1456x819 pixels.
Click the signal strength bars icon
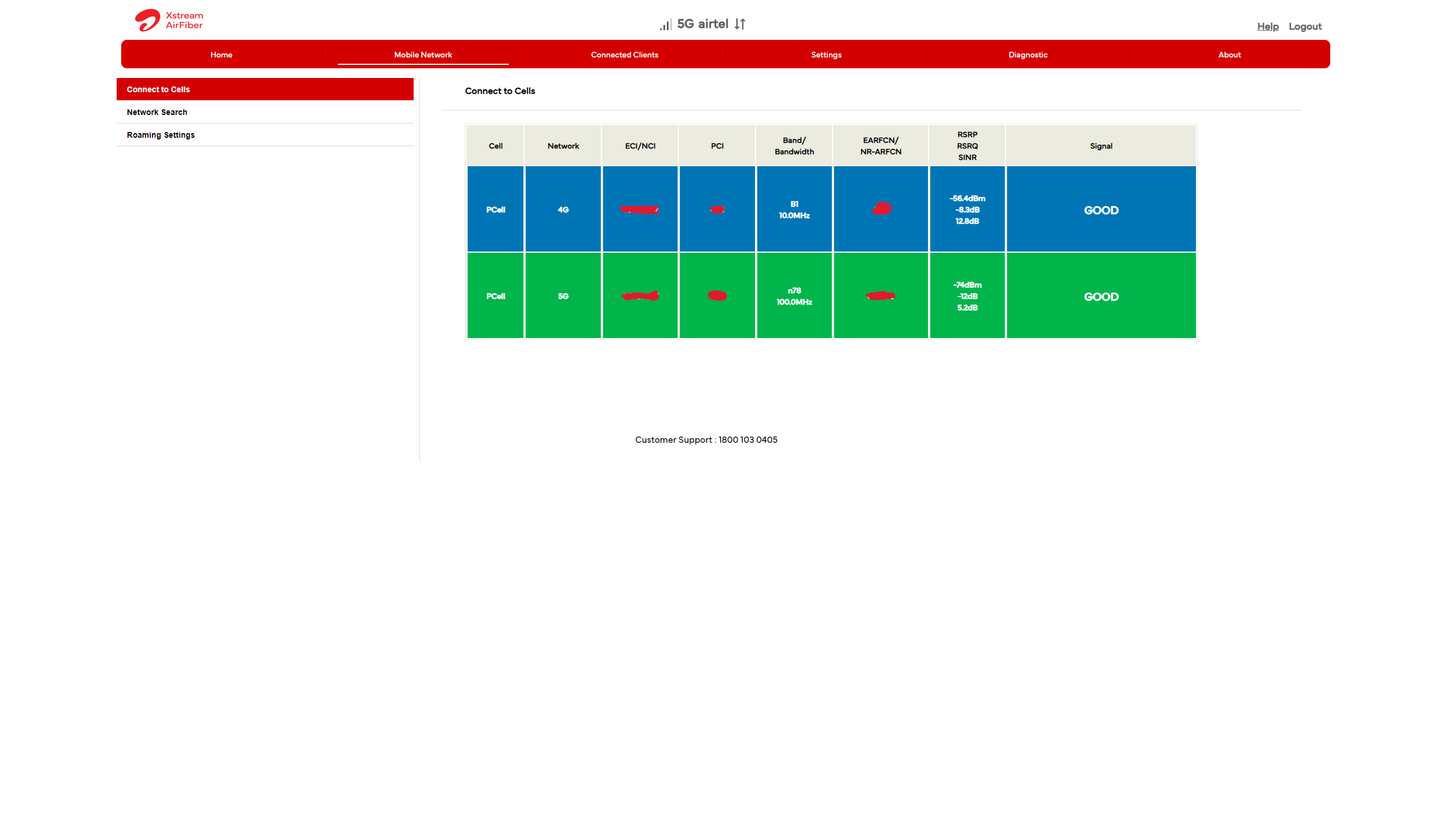[x=666, y=24]
